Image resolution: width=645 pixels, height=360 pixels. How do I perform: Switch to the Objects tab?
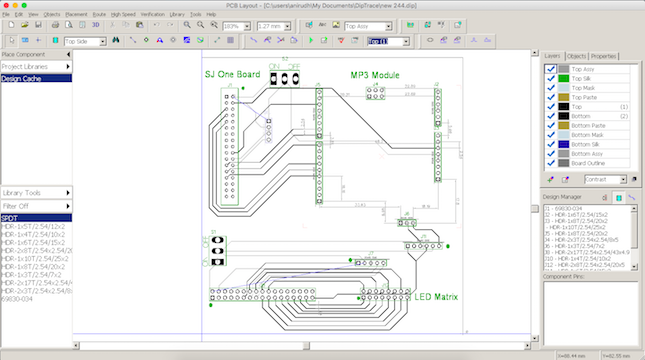(x=576, y=56)
